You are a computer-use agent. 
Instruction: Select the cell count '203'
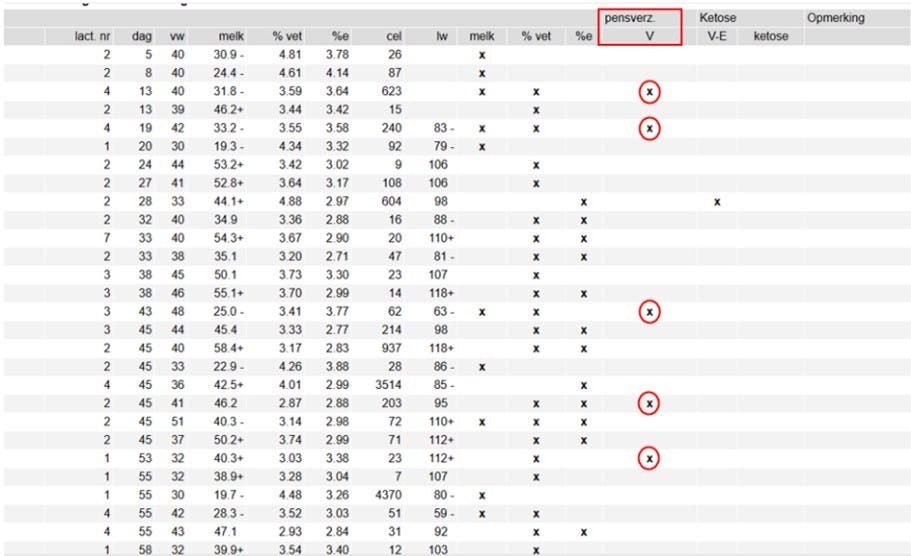point(392,403)
